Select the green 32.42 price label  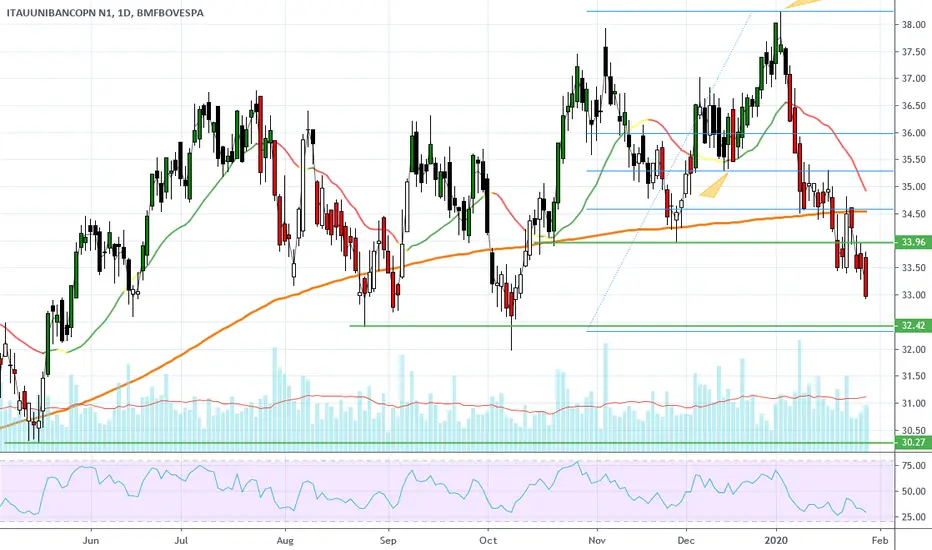(x=913, y=325)
